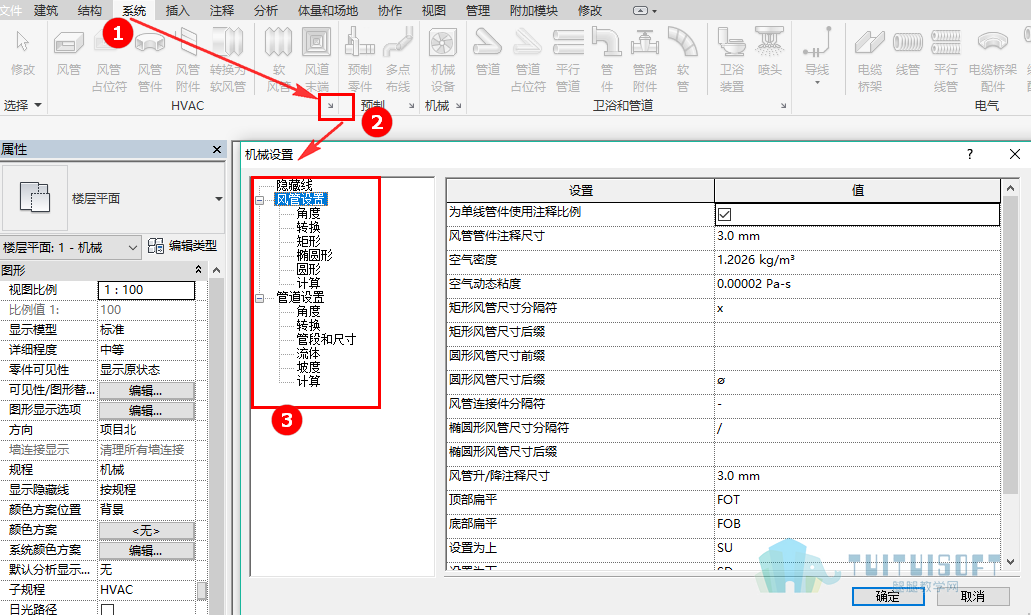Select 矩形 under 风管设置
The width and height of the screenshot is (1031, 615).
click(x=308, y=241)
